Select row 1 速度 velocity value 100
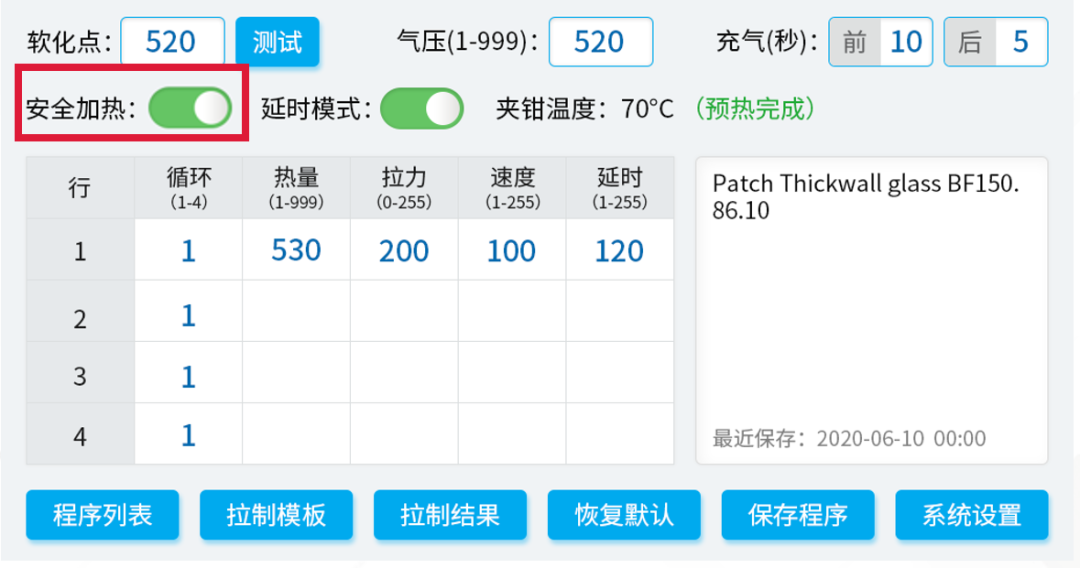 click(512, 250)
